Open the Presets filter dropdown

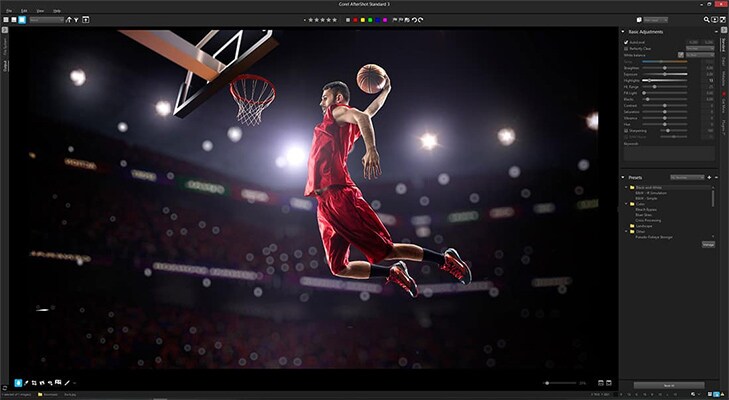point(688,177)
